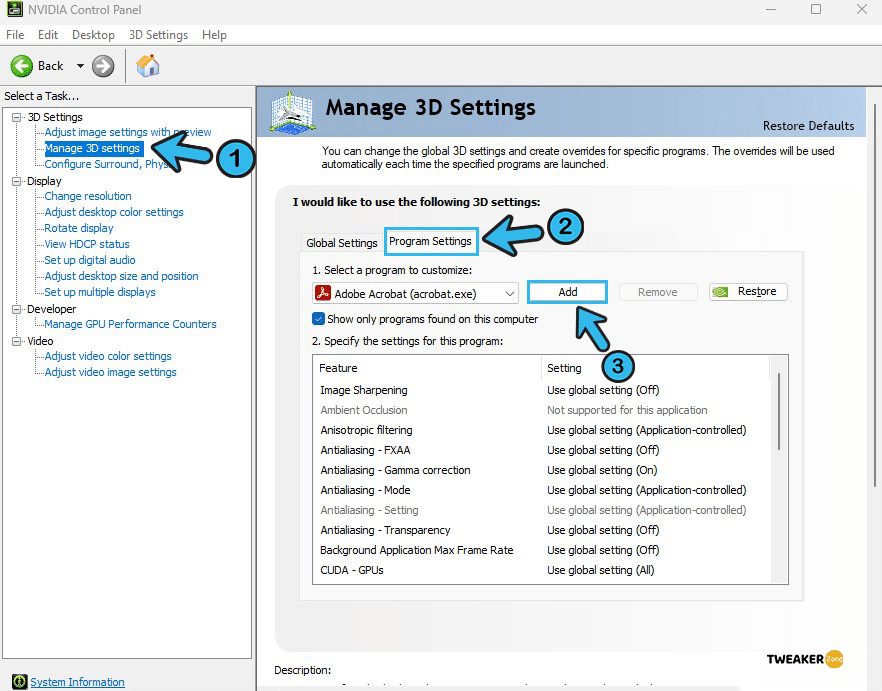882x691 pixels.
Task: Click the System Information icon
Action: [x=19, y=681]
